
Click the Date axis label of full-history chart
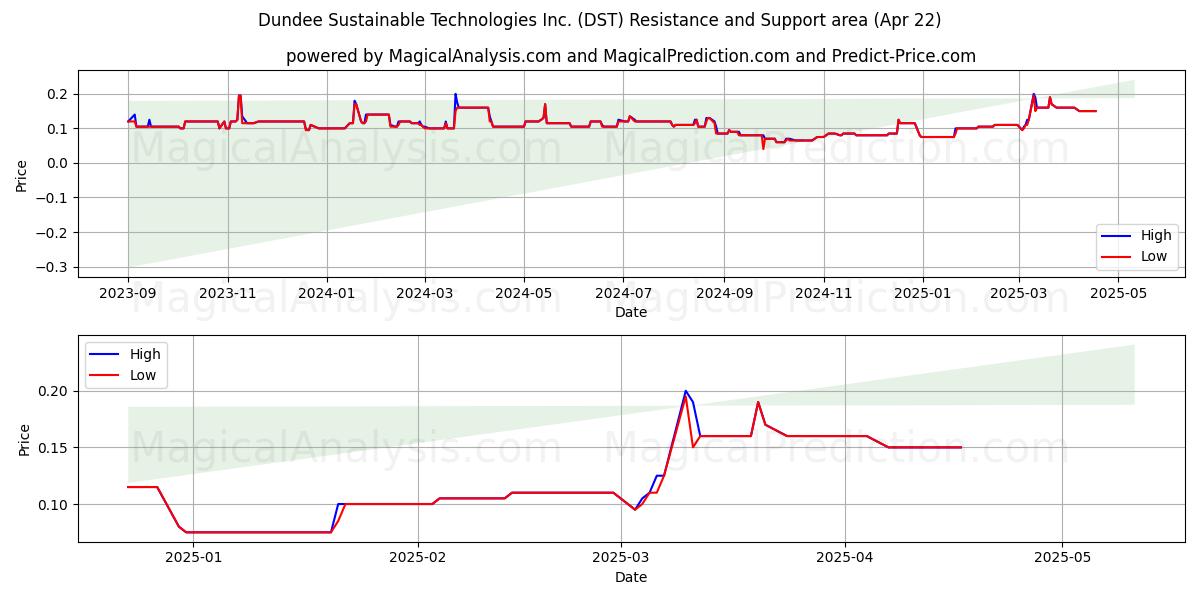(x=631, y=312)
